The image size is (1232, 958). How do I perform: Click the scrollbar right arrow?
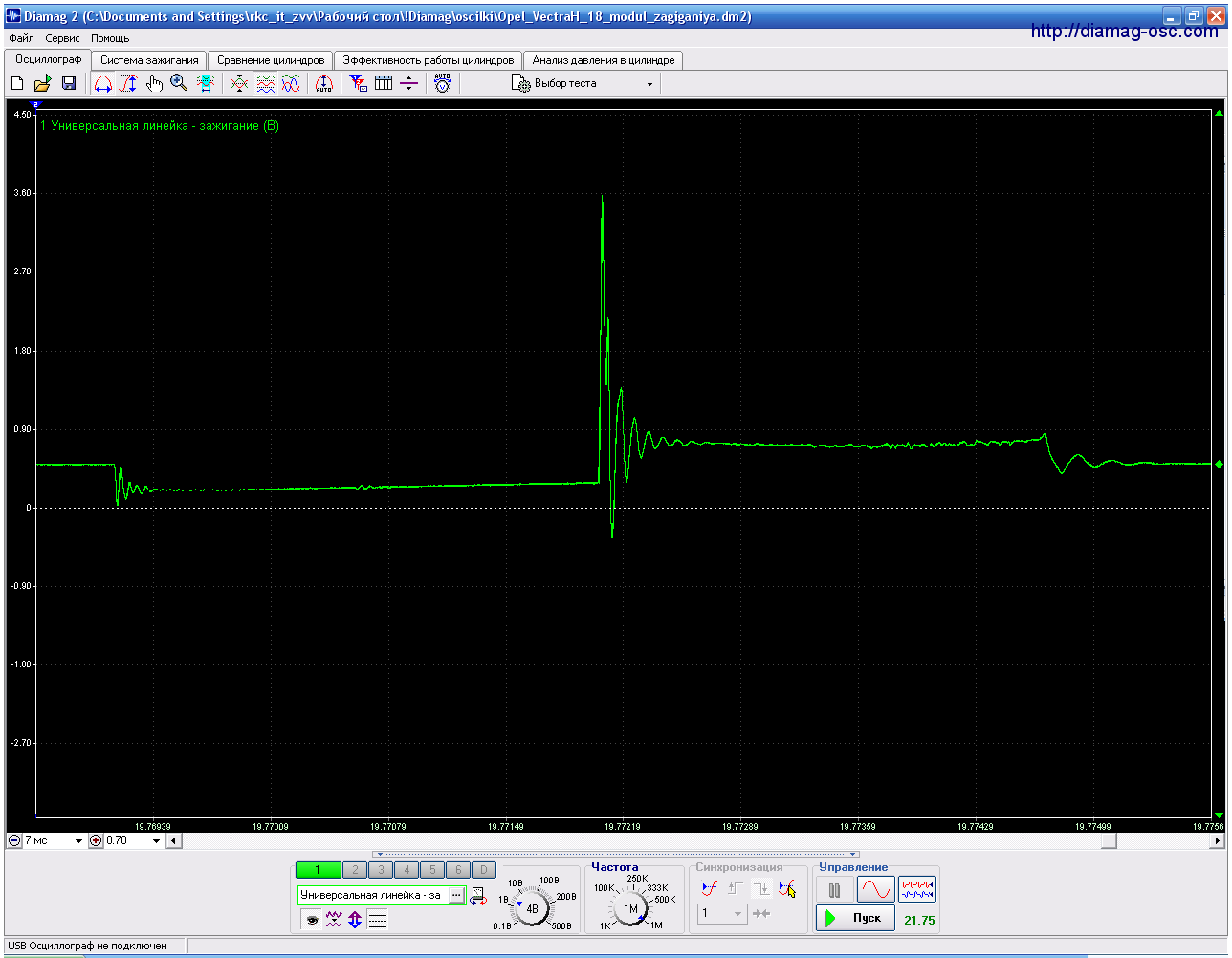click(1218, 841)
